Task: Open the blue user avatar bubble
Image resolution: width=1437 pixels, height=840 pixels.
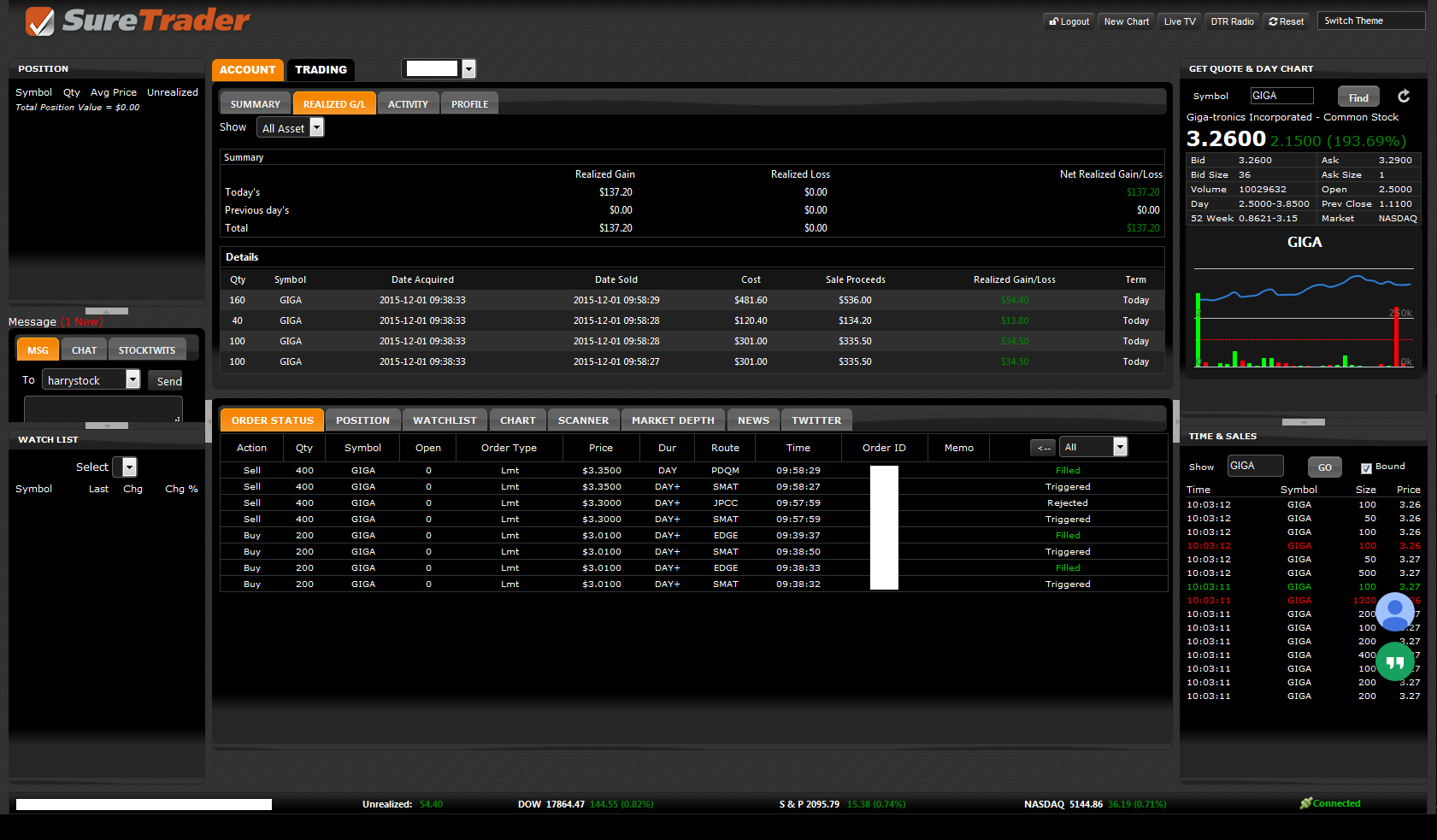Action: (1395, 612)
